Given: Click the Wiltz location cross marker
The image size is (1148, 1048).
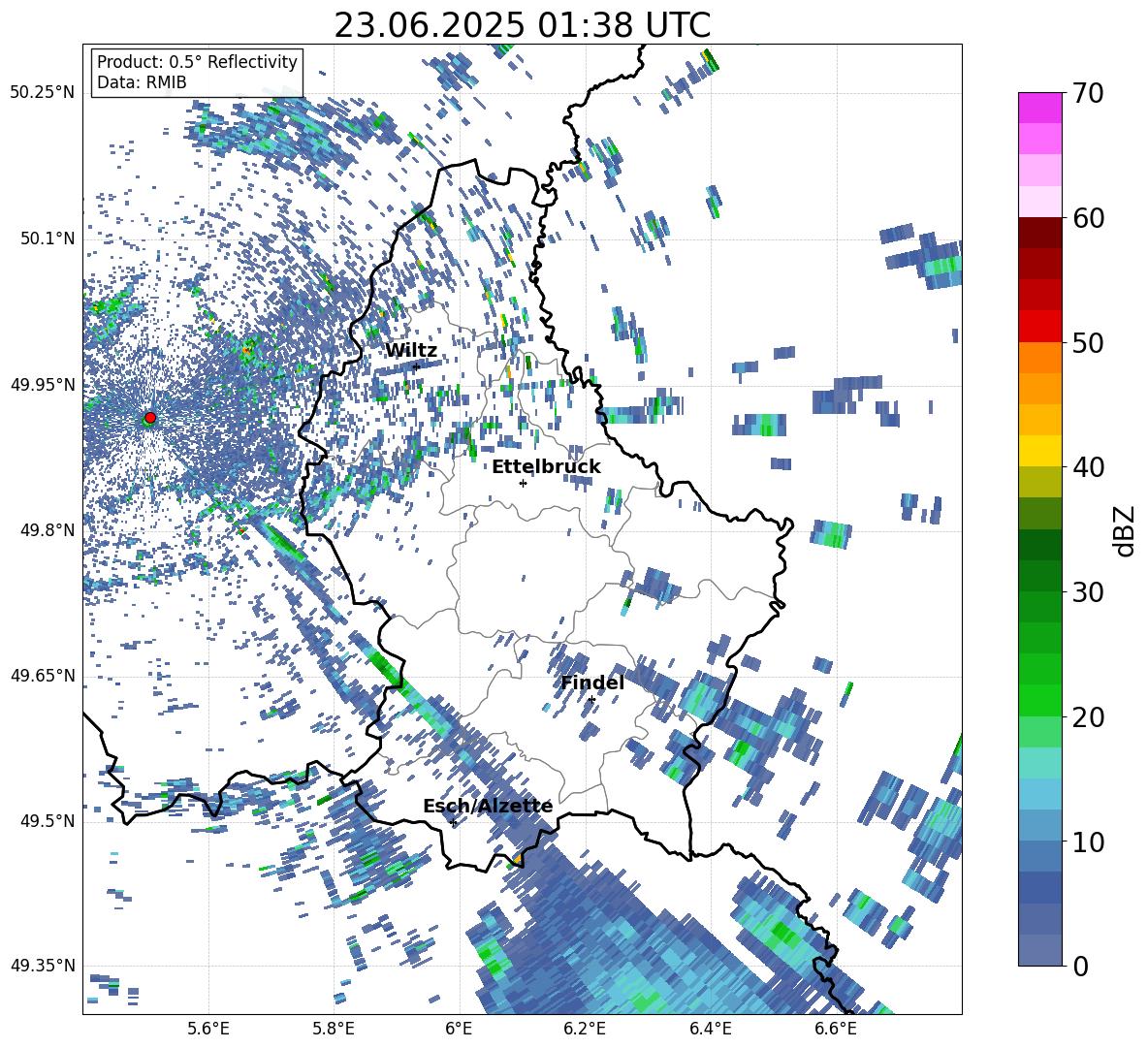Looking at the screenshot, I should click(416, 366).
